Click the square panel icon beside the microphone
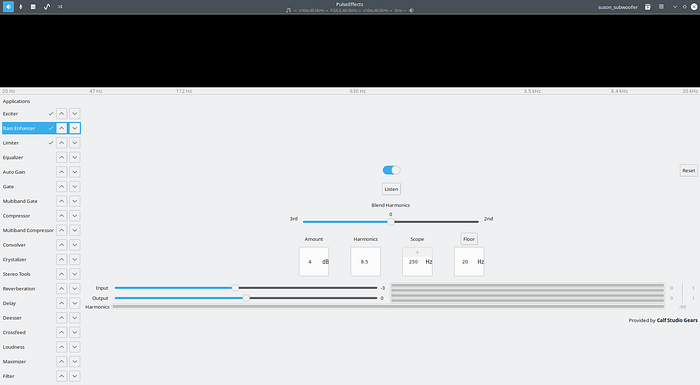 [x=33, y=7]
